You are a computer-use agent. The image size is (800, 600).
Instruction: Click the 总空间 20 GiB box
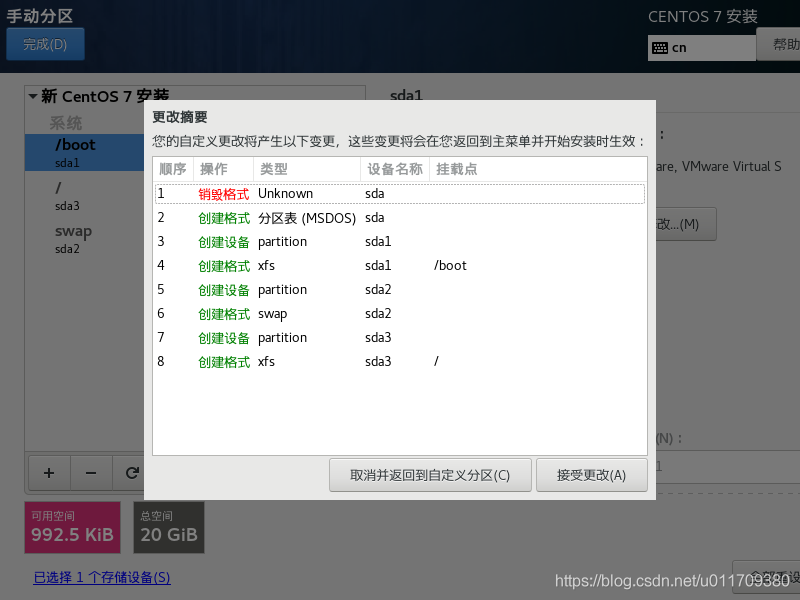[169, 527]
